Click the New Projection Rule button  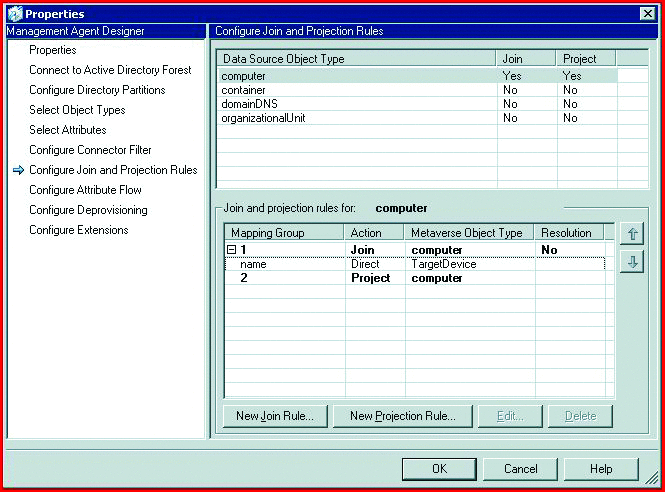point(403,416)
